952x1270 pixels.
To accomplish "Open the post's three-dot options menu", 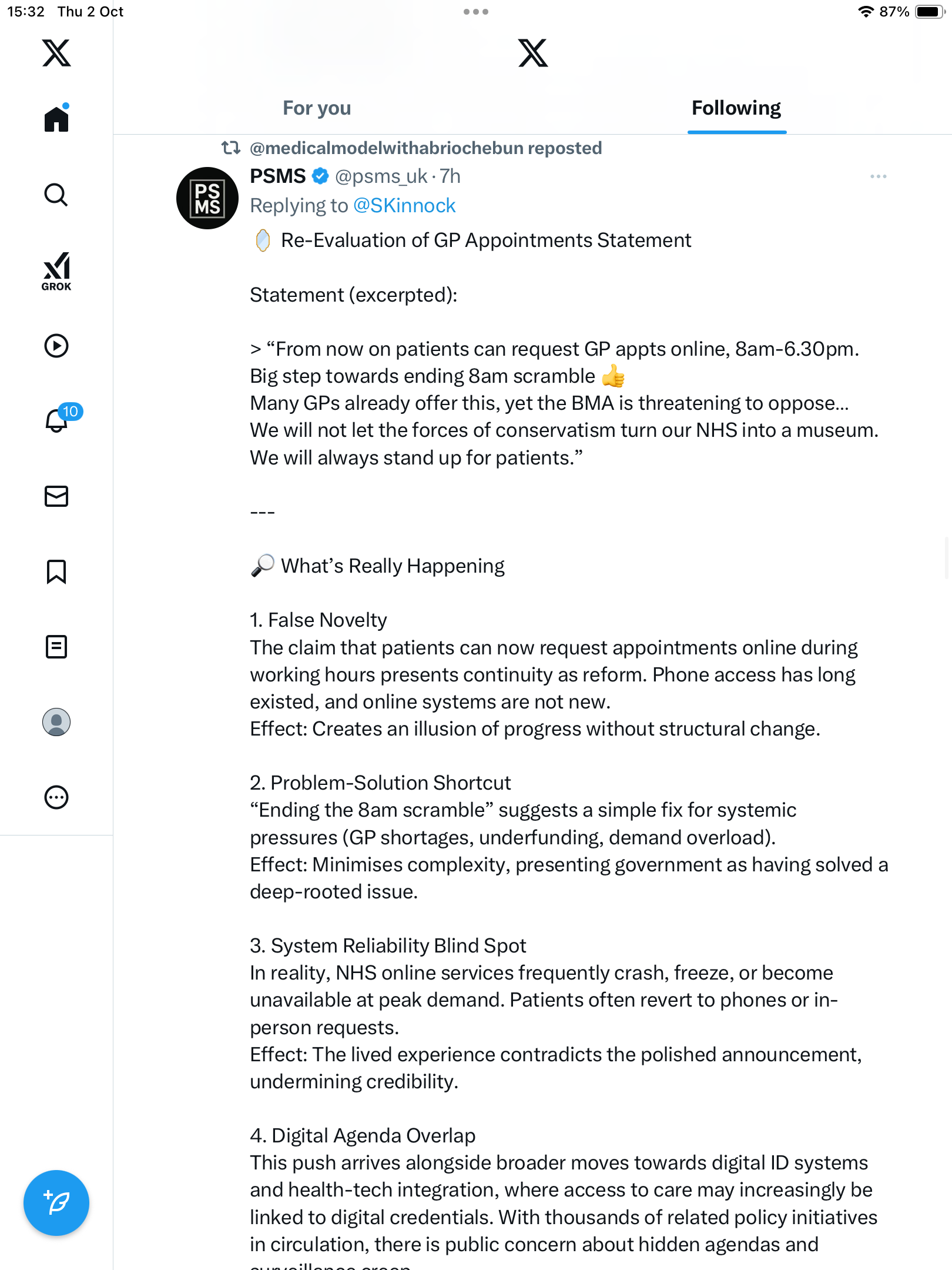I will [x=878, y=176].
